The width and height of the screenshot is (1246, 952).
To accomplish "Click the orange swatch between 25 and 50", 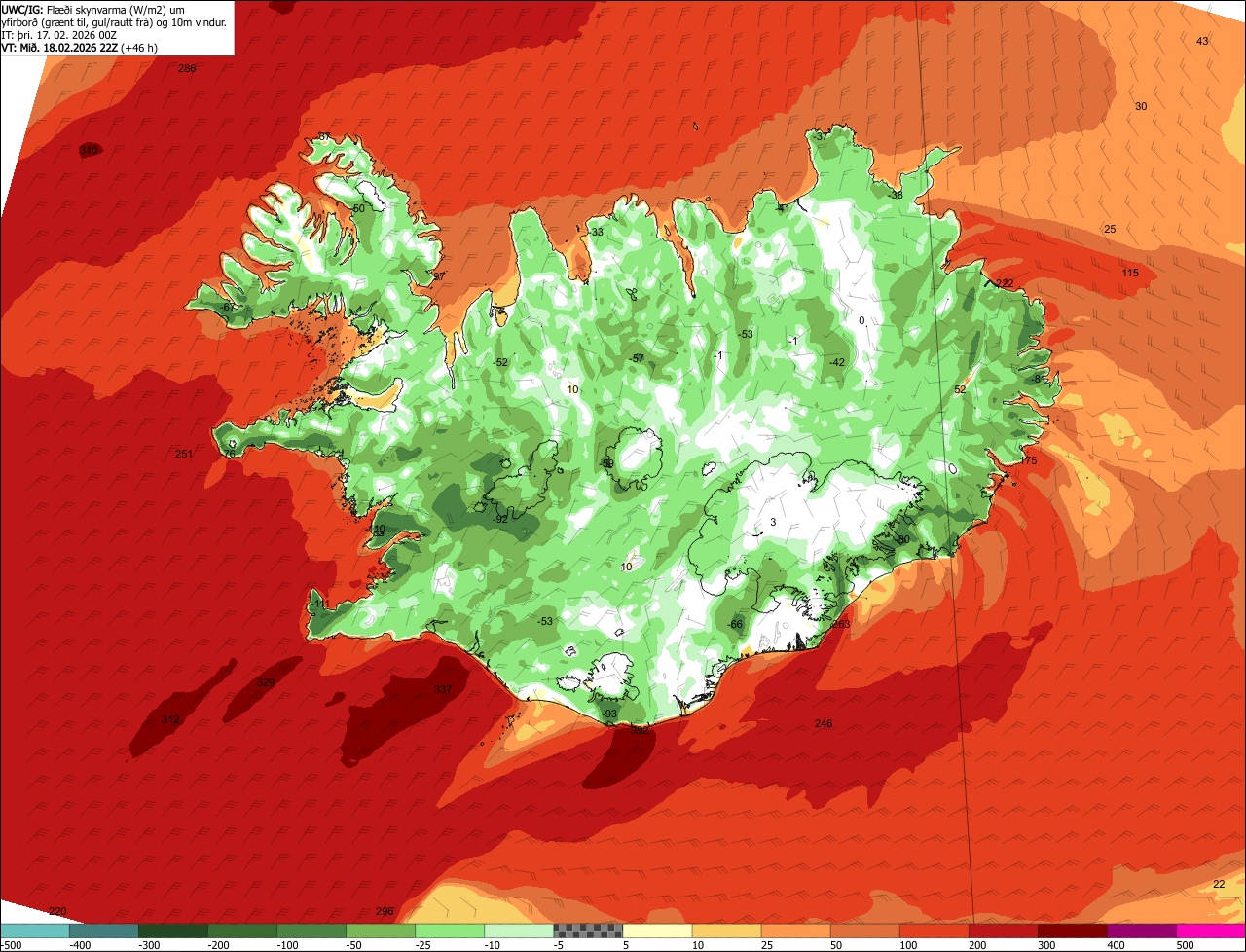I will (795, 931).
